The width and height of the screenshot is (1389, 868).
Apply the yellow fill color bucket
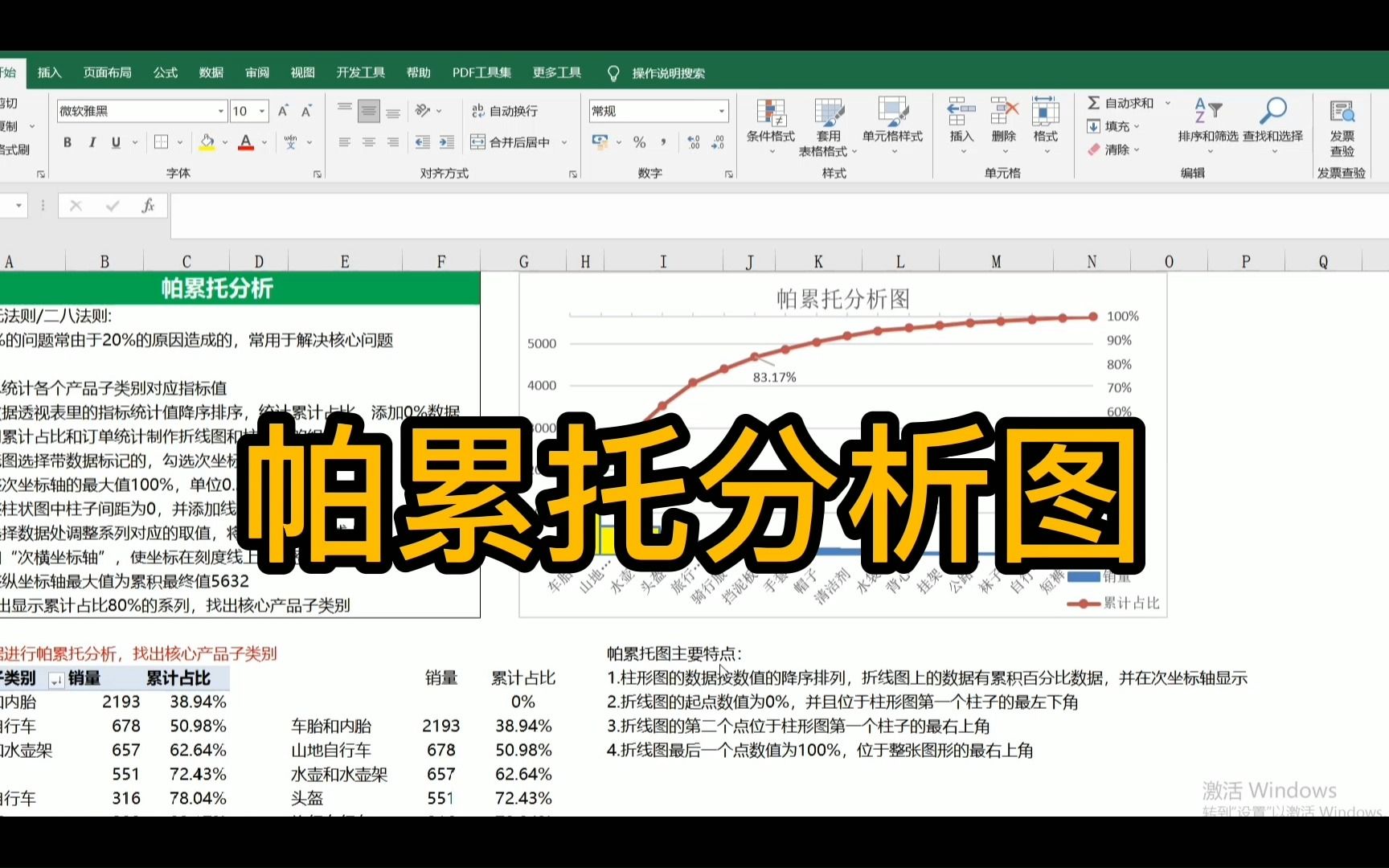point(207,142)
